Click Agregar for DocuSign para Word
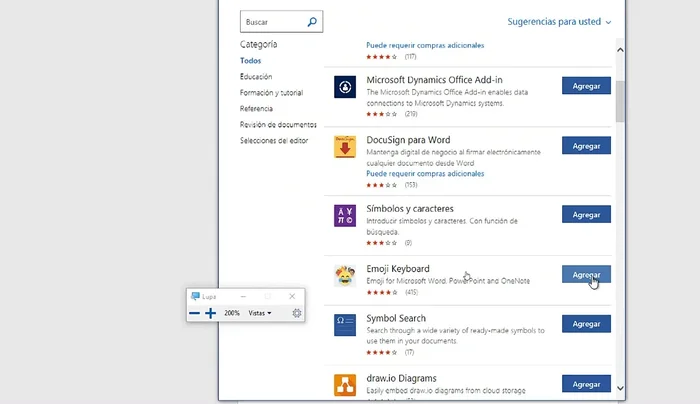 coord(586,145)
